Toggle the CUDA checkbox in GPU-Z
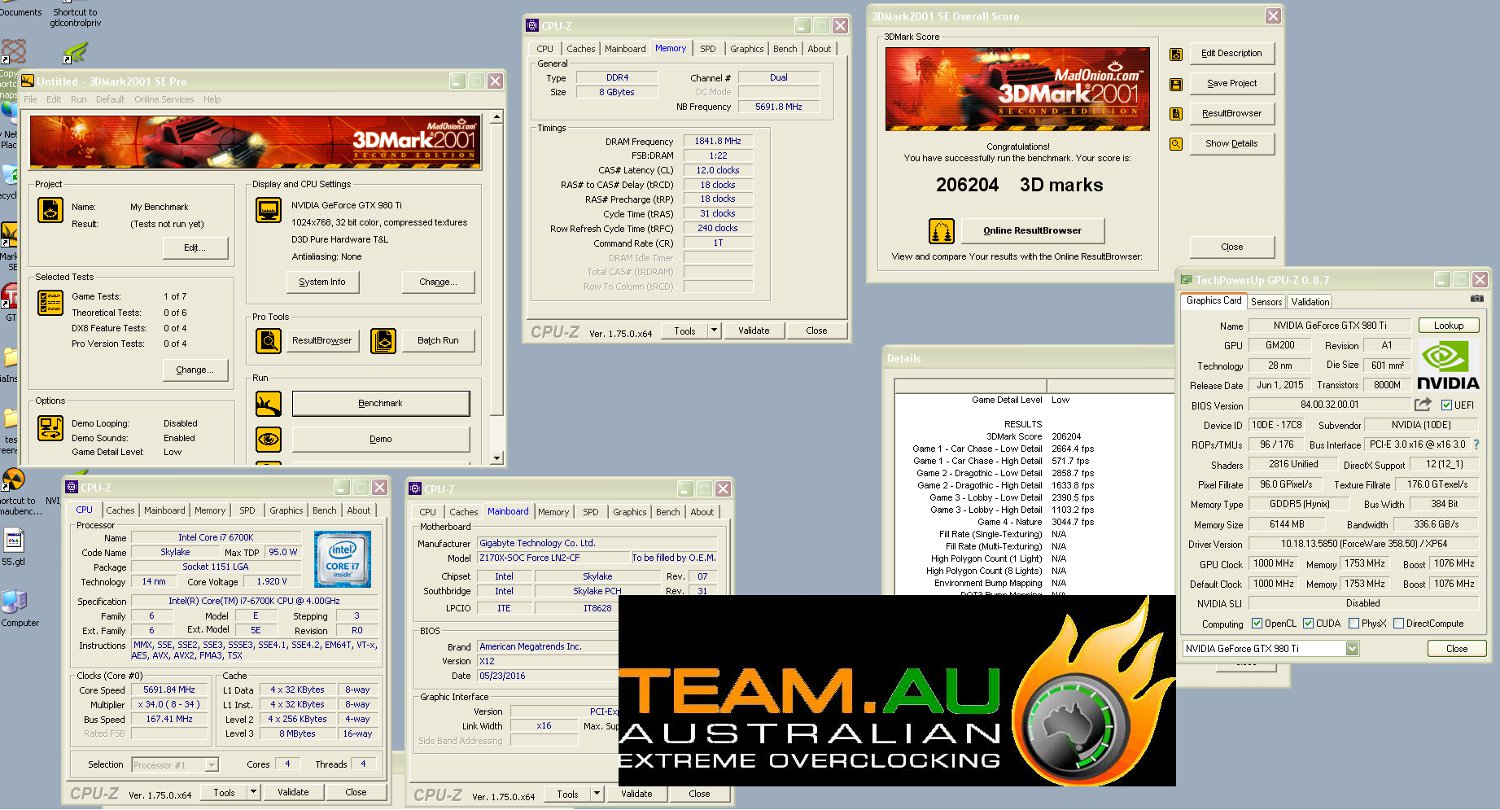Viewport: 1500px width, 810px height. click(x=1309, y=624)
